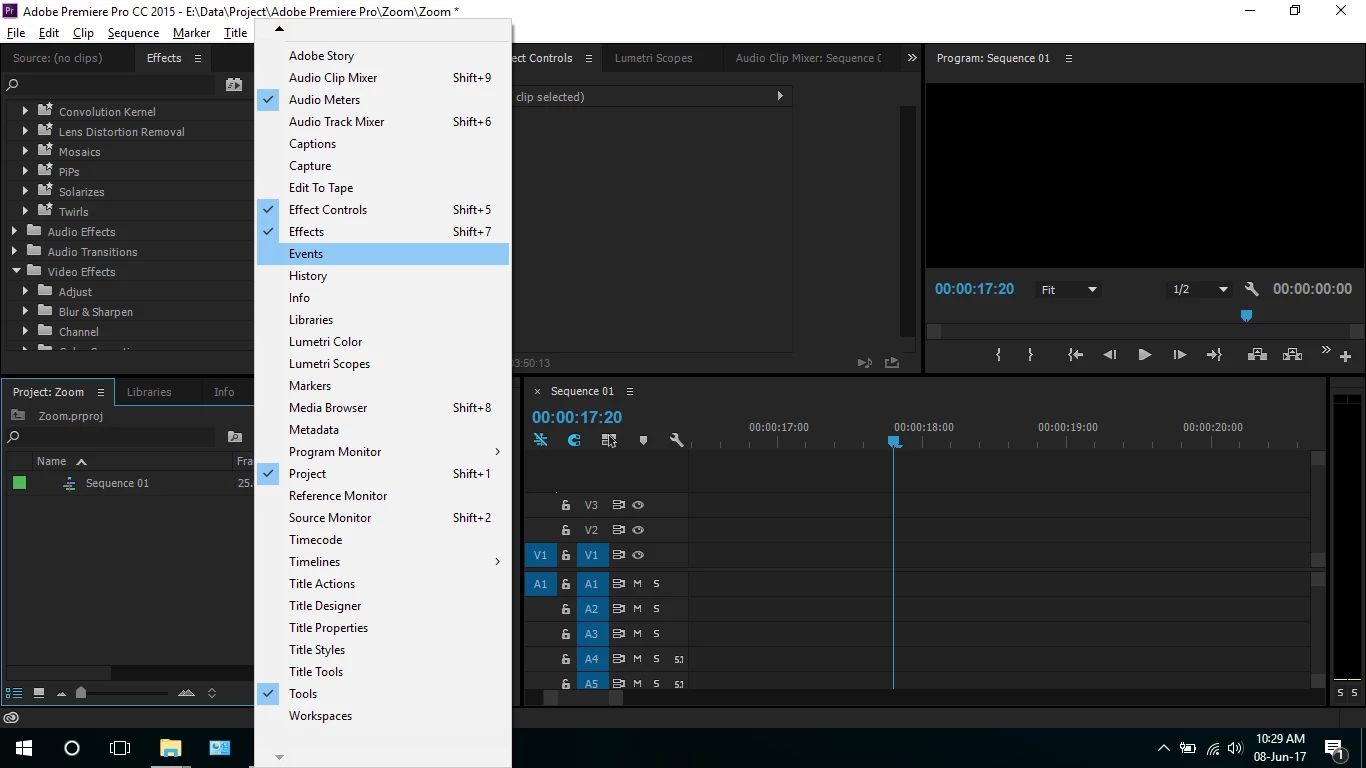The height and width of the screenshot is (768, 1366).
Task: Click the Project panel thumbnail zoom slider
Action: [81, 693]
